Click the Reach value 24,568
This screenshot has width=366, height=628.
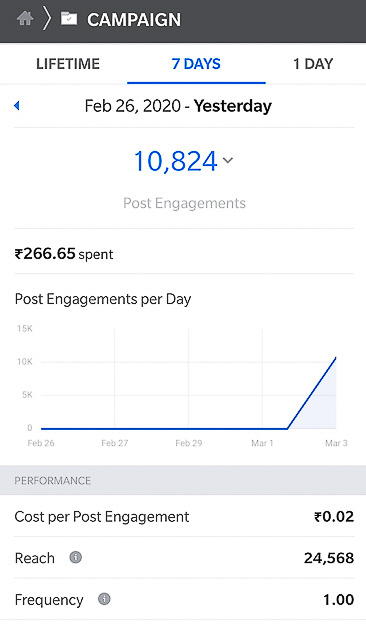[x=329, y=558]
